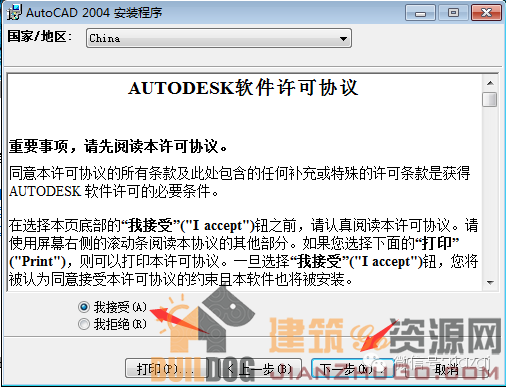
Task: Click the heading AUTODESK软件许可协议
Action: click(243, 88)
